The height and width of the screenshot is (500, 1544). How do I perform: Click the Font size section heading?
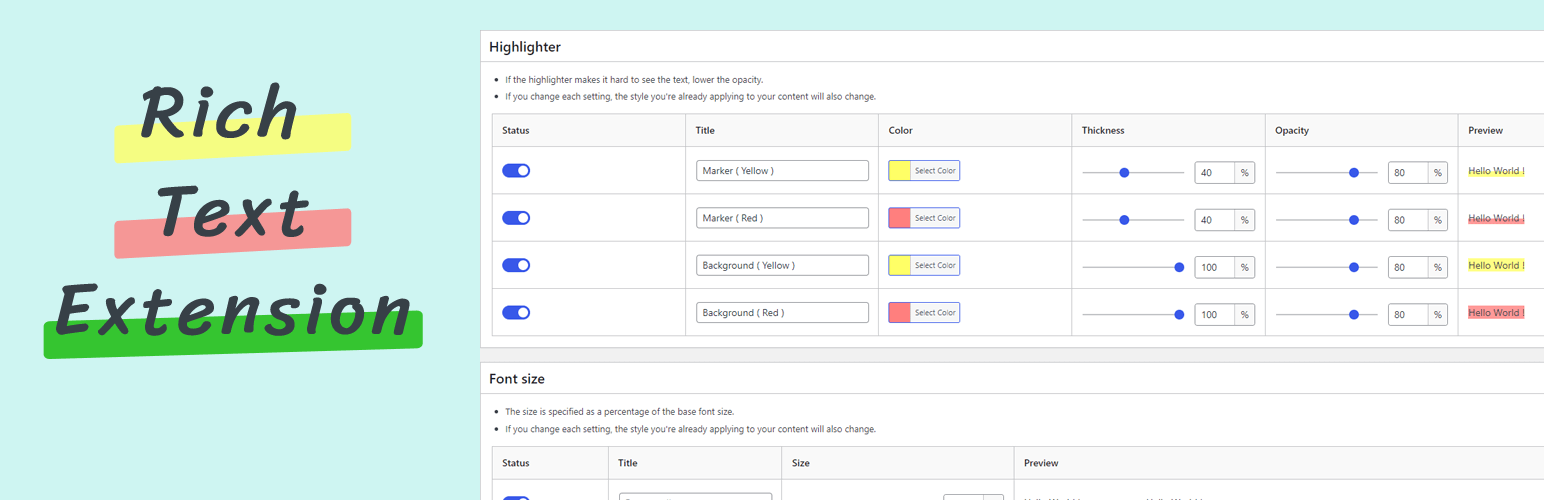(x=517, y=379)
